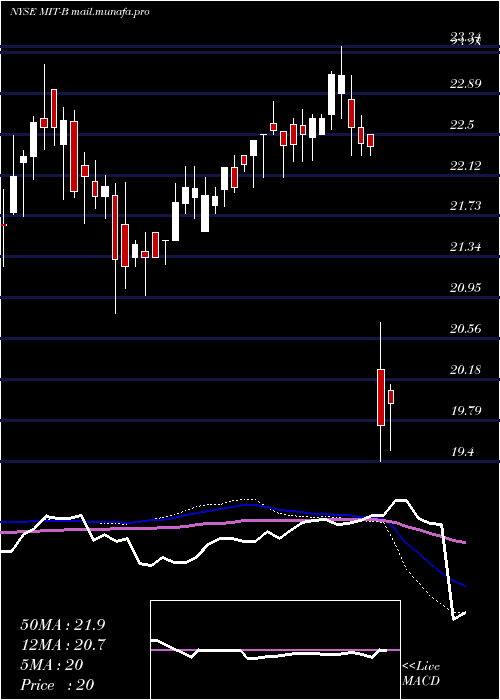Select the 22.89 price axis label
This screenshot has width=500, height=700.
pyautogui.click(x=465, y=84)
